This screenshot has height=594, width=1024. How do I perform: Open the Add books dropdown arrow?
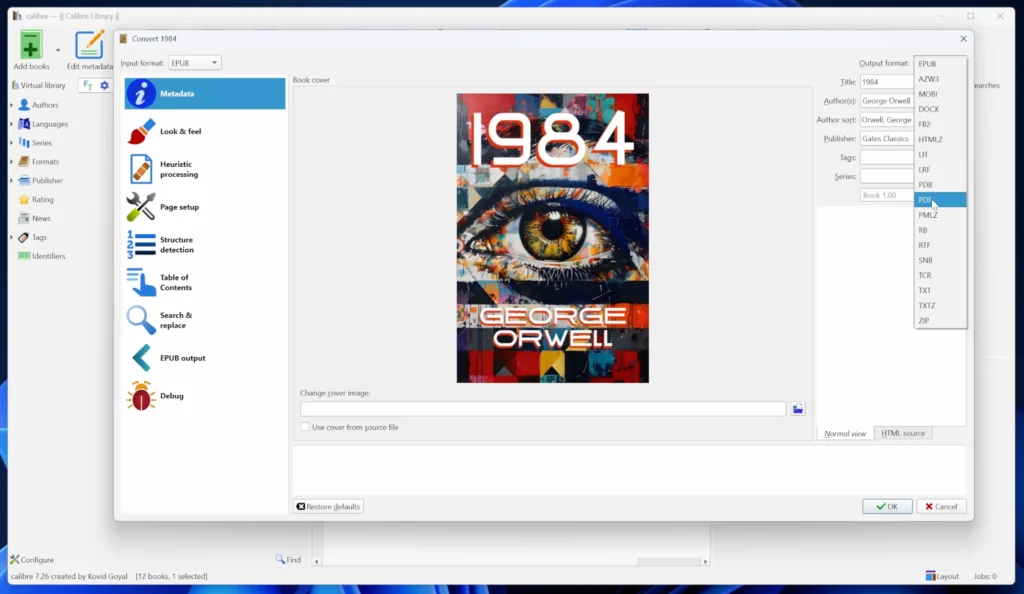point(57,50)
